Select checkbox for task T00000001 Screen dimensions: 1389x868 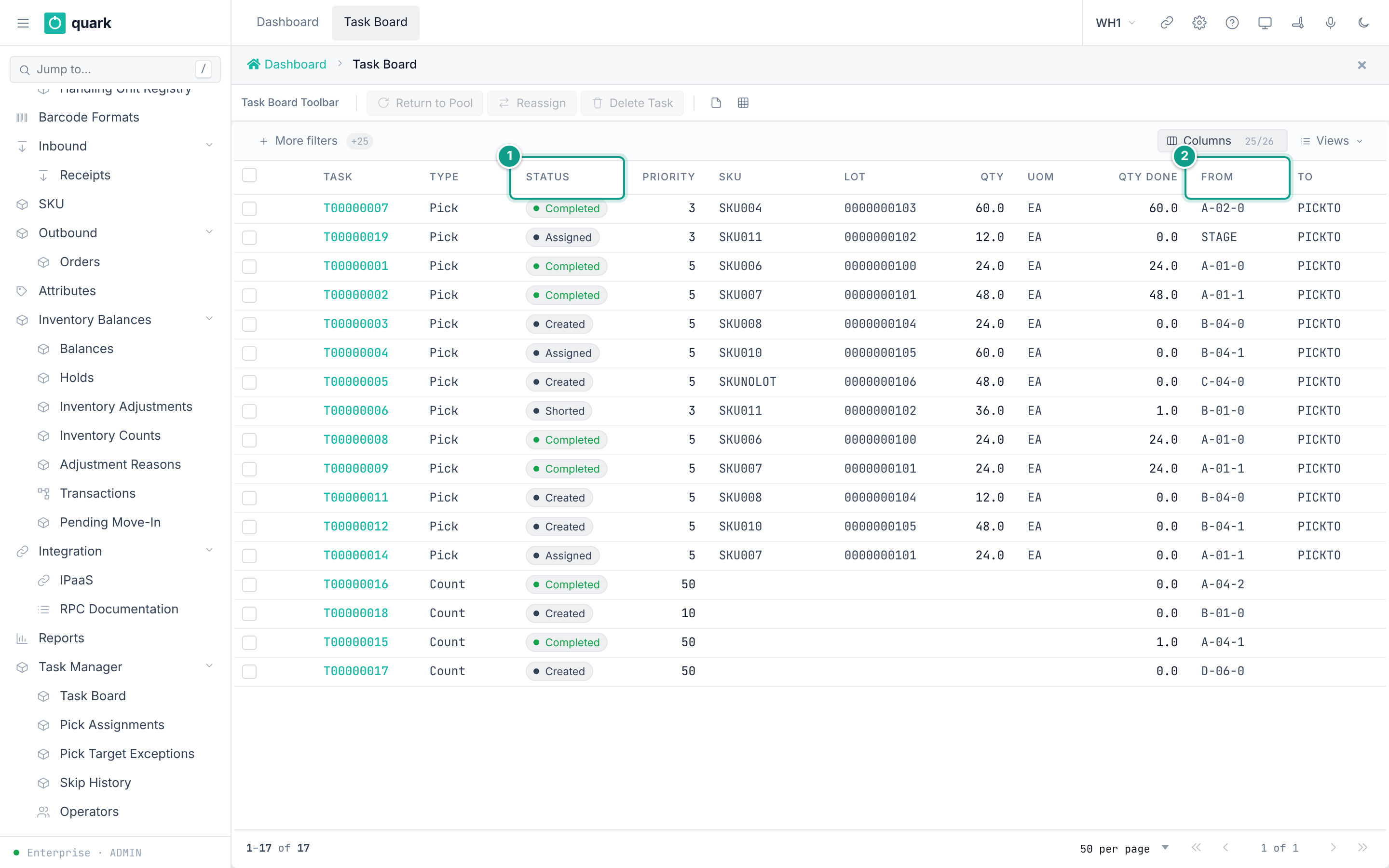click(249, 266)
